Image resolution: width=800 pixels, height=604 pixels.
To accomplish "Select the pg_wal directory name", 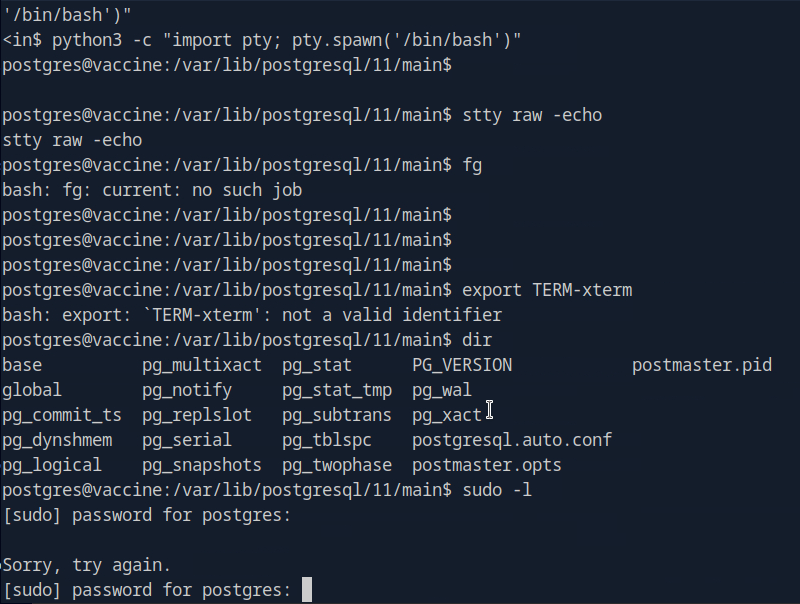I will point(441,390).
